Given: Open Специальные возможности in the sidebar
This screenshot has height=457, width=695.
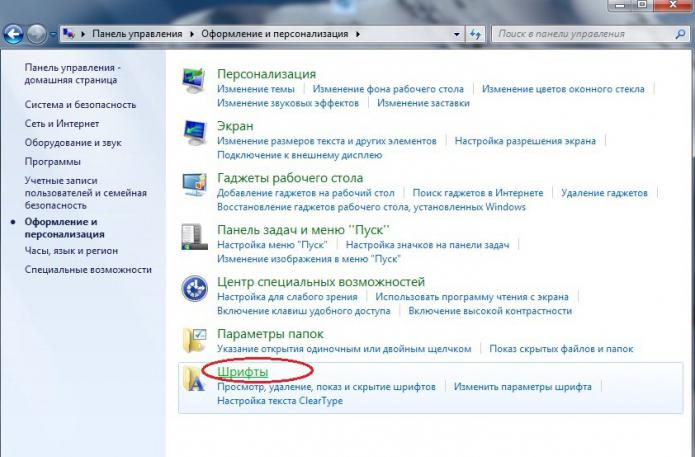Looking at the screenshot, I should 88,270.
